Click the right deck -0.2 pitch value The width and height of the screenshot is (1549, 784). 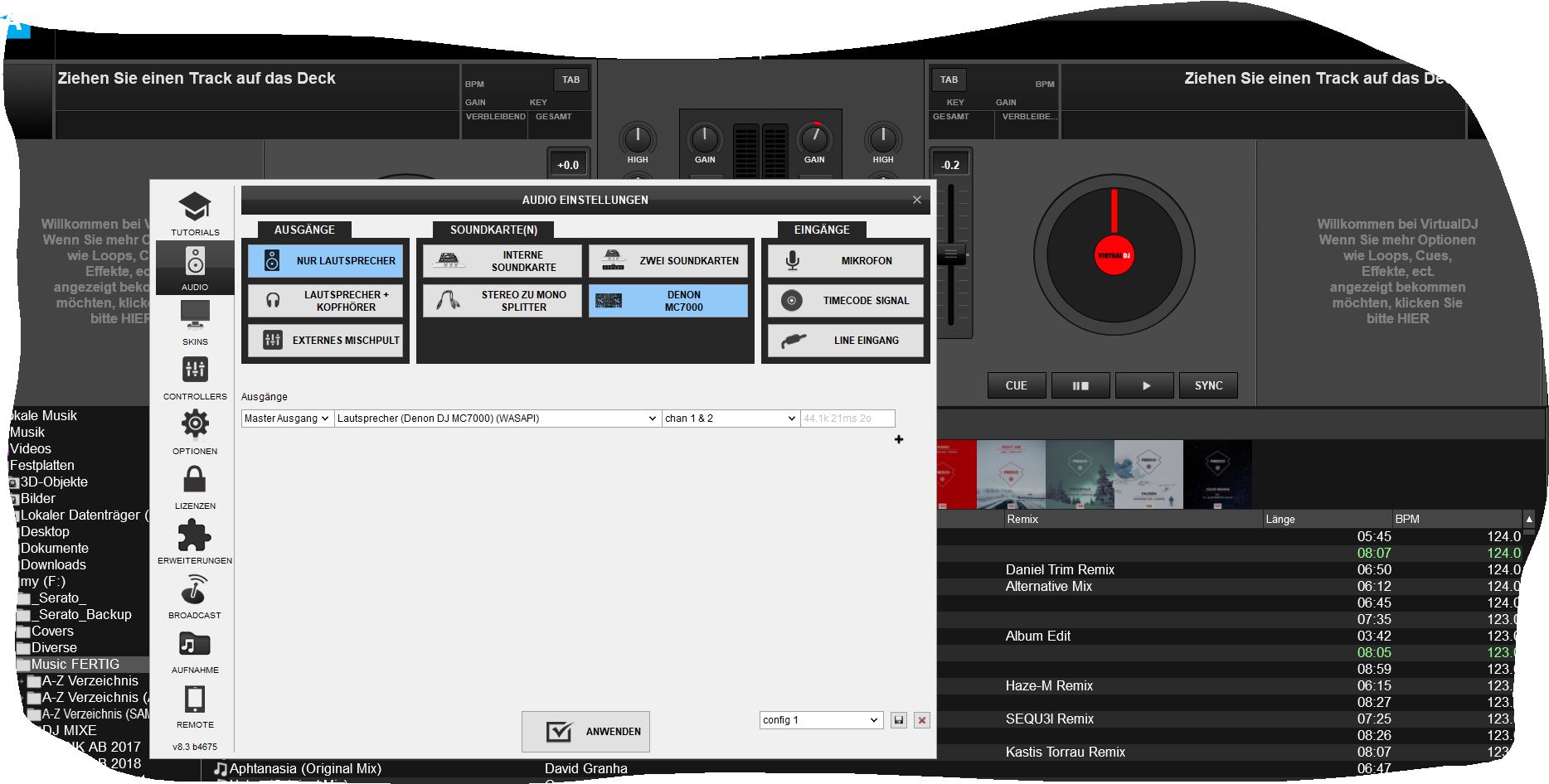950,164
